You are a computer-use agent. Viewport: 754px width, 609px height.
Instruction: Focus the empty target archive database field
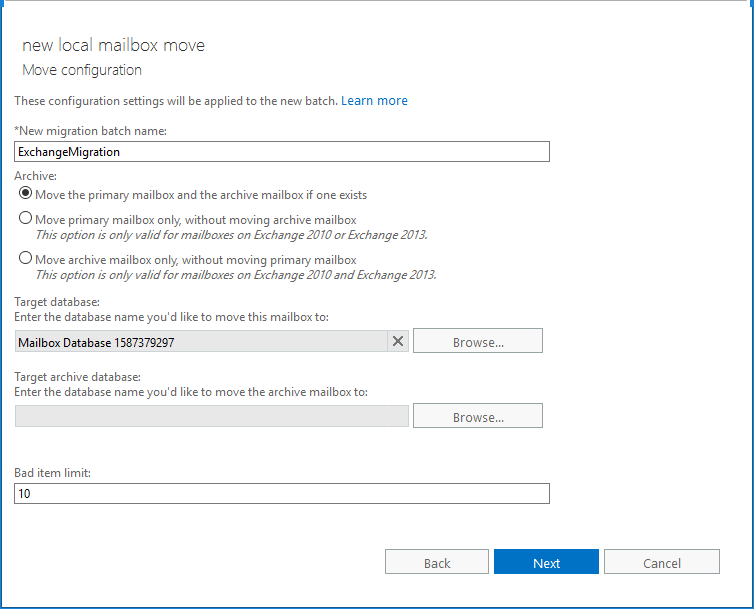point(211,416)
